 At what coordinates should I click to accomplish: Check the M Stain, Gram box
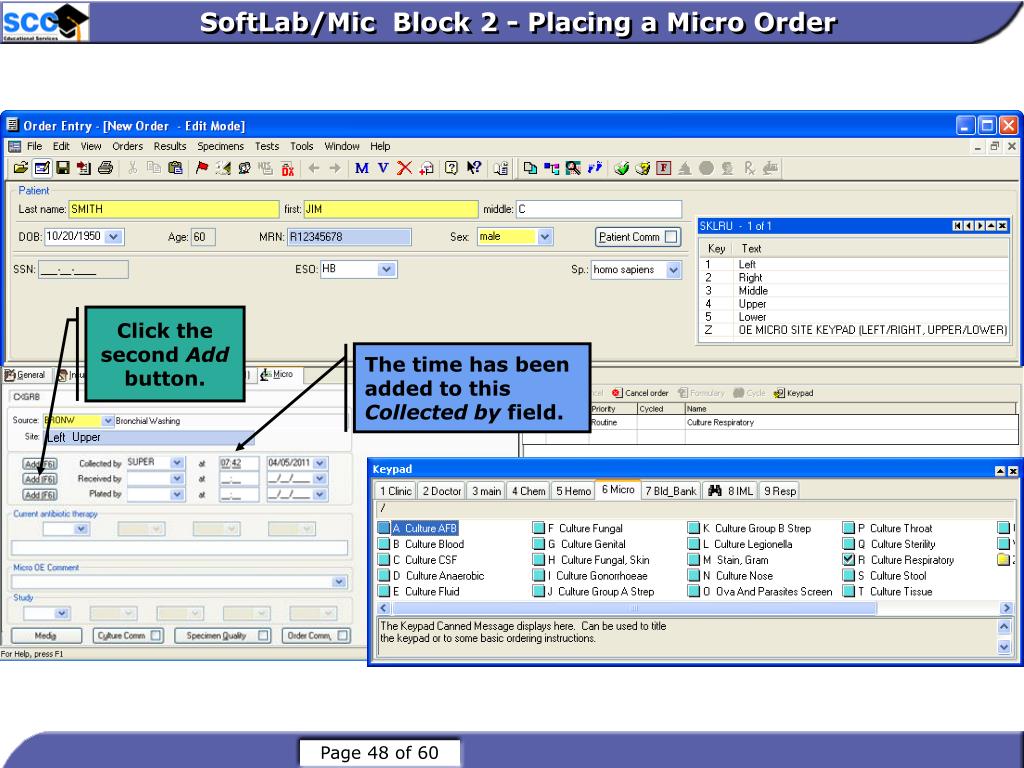(x=694, y=560)
